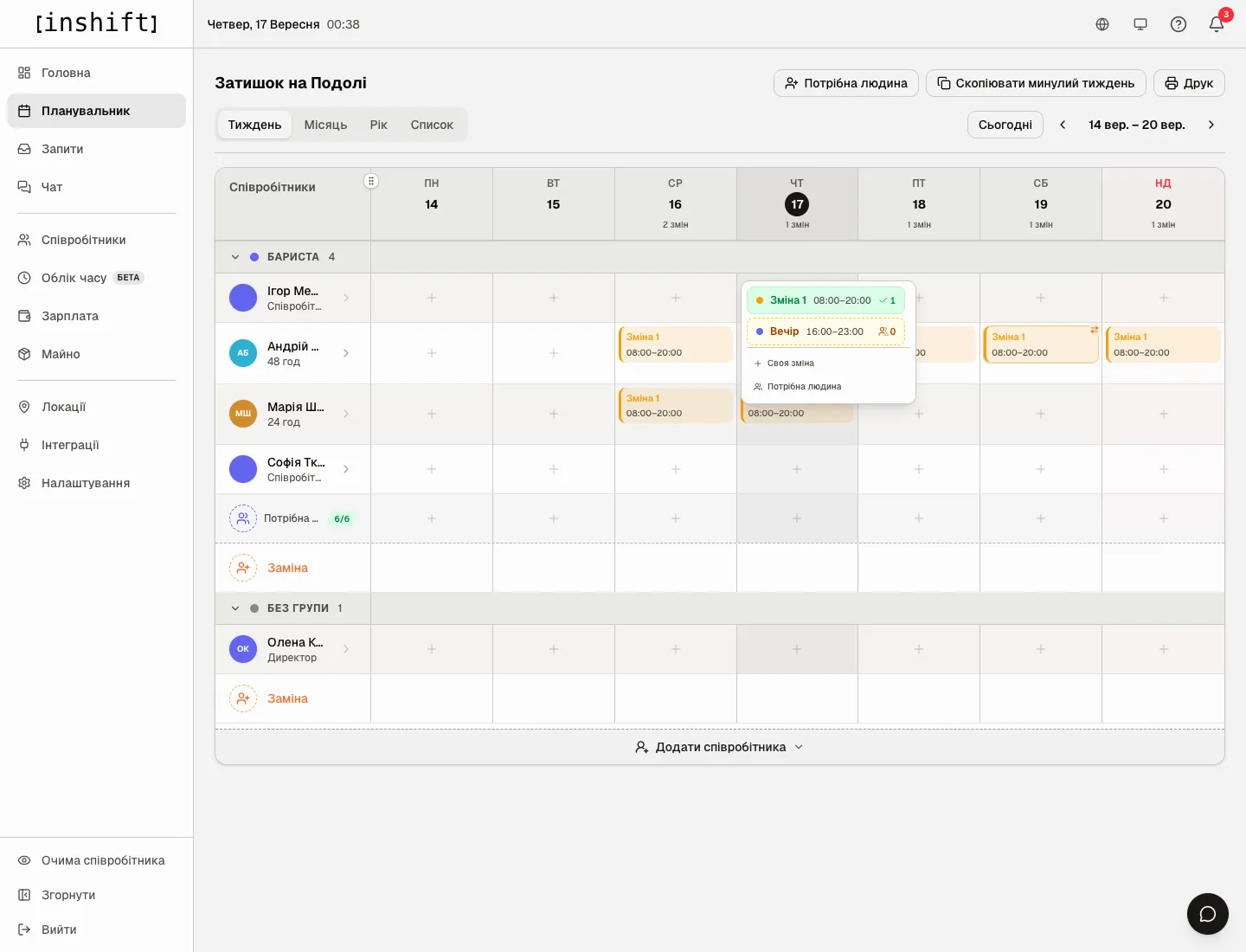Choose Своя зміна in popup menu
Image resolution: width=1246 pixels, height=952 pixels.
[790, 363]
